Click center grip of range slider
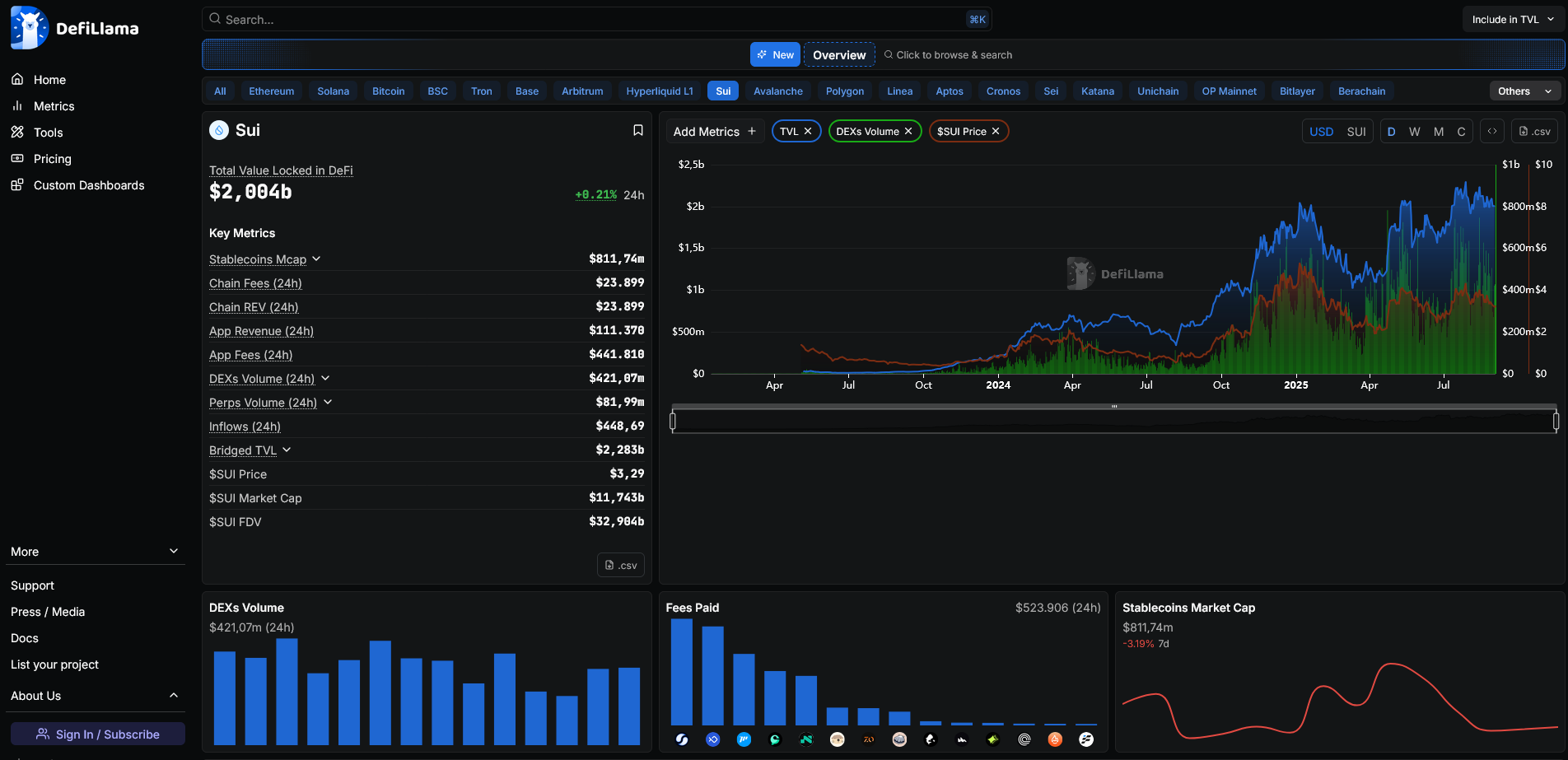 tap(1114, 406)
